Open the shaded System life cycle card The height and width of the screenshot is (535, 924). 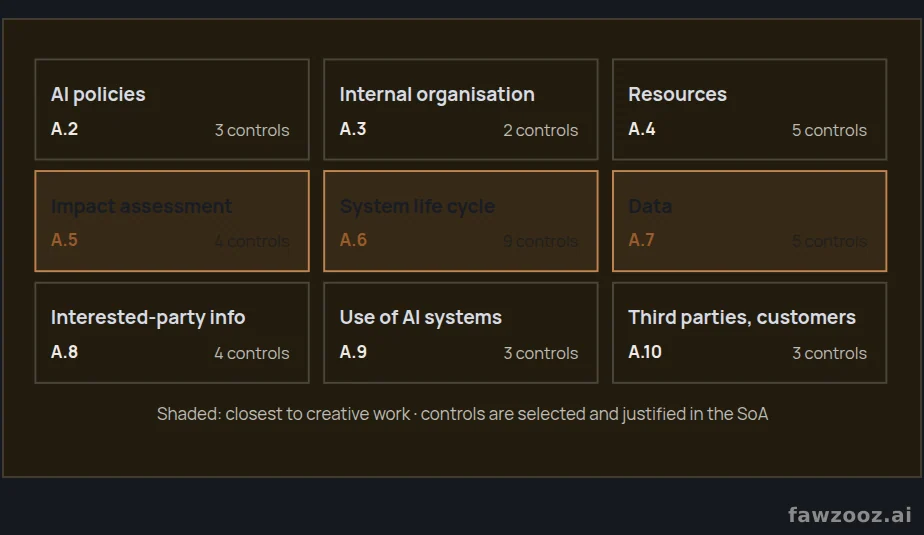point(461,221)
